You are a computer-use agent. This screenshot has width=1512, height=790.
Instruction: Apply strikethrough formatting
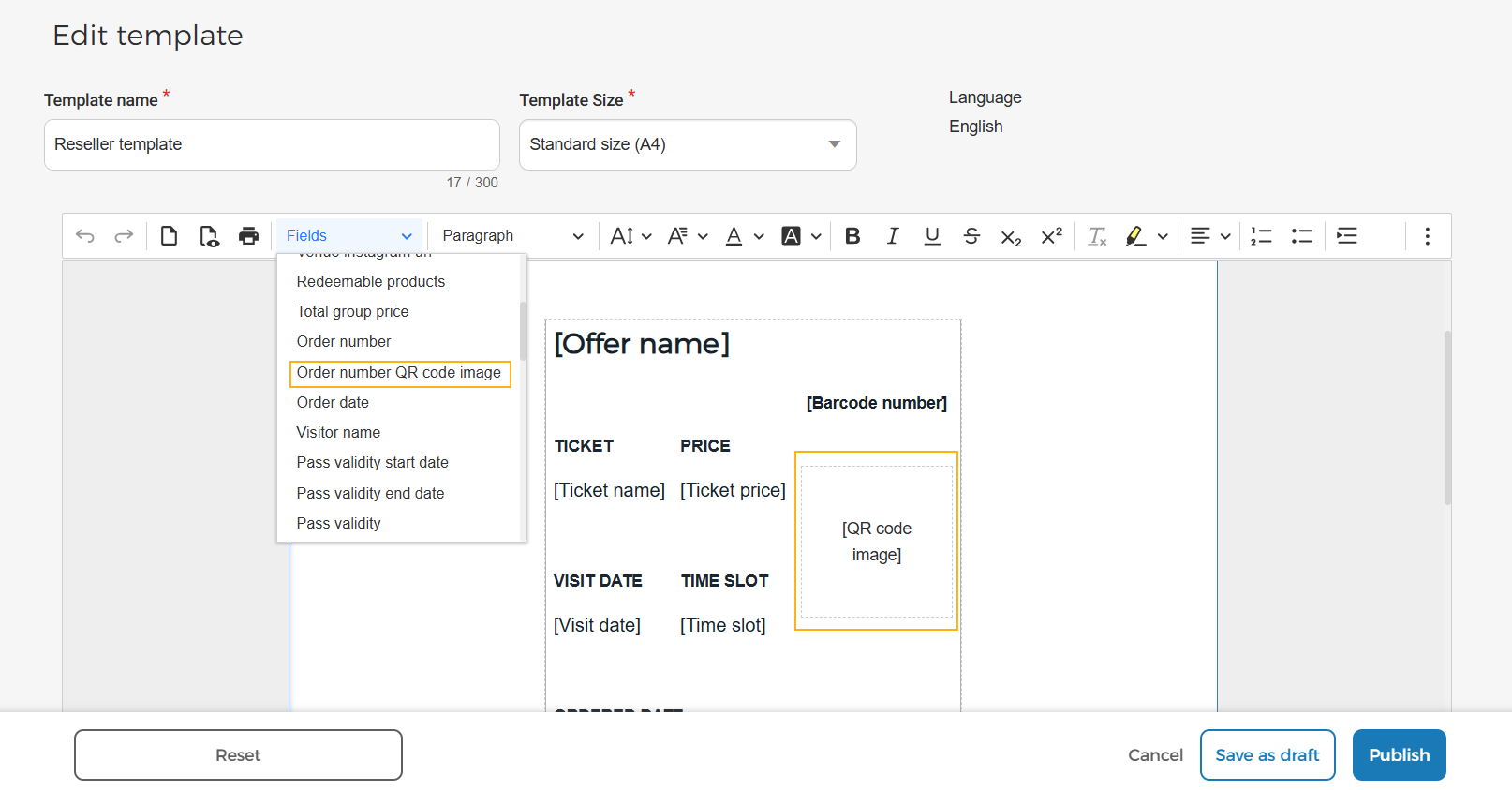971,236
